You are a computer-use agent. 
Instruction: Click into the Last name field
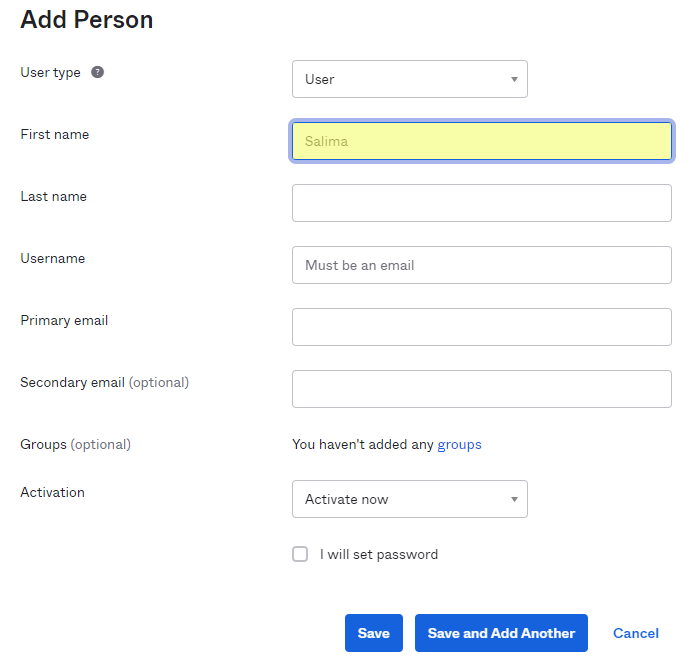tap(481, 203)
